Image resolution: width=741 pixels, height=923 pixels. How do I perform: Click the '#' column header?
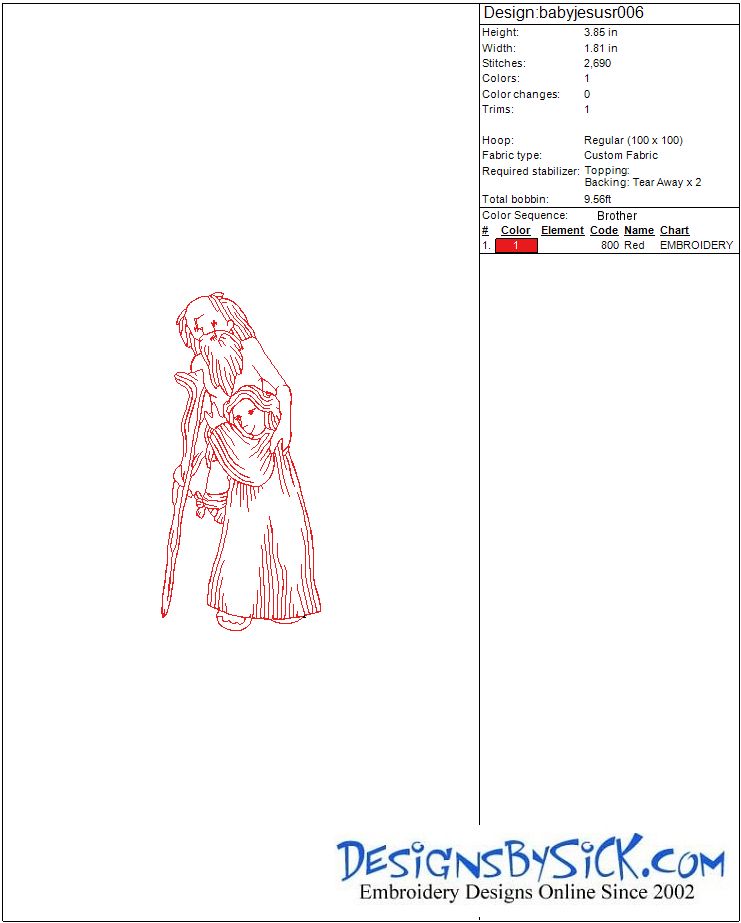click(x=485, y=230)
